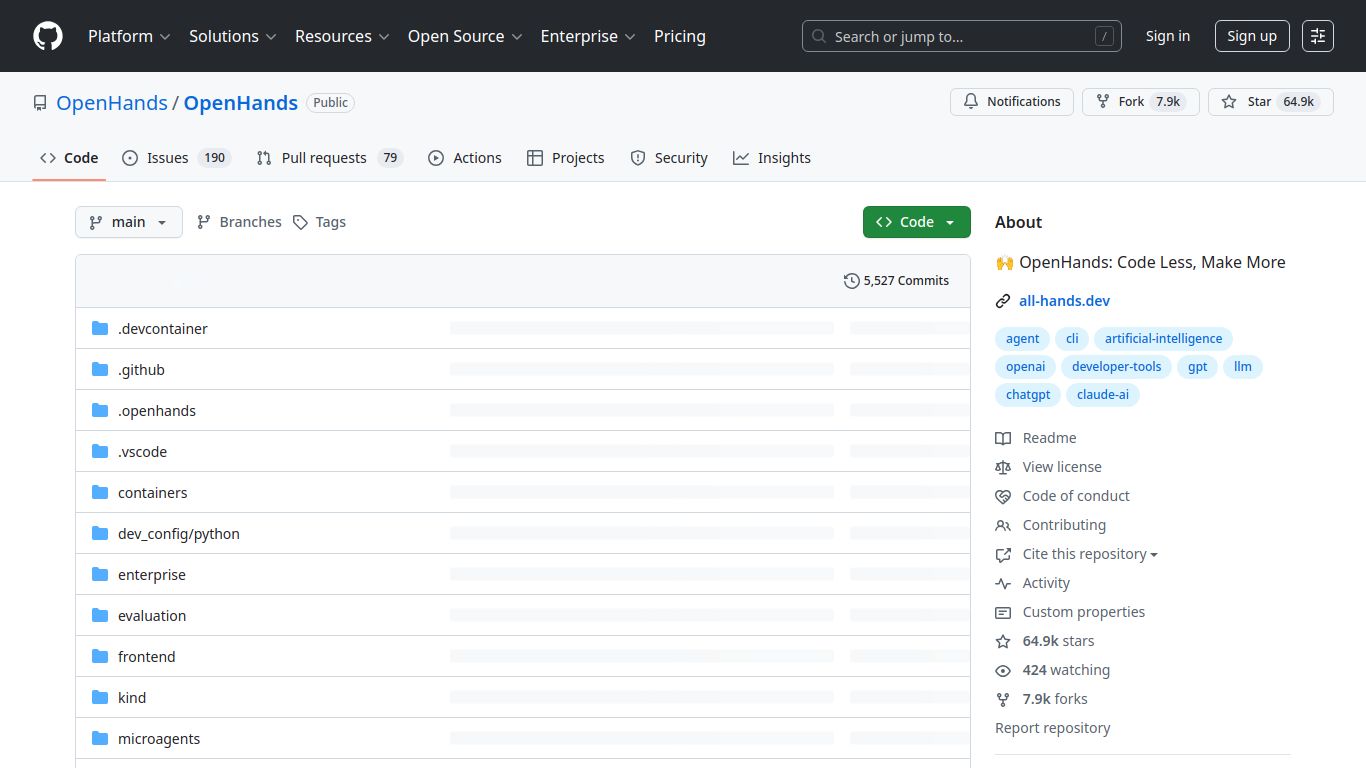1366x768 pixels.
Task: Open commit history via 5,527 Commits
Action: coord(896,281)
